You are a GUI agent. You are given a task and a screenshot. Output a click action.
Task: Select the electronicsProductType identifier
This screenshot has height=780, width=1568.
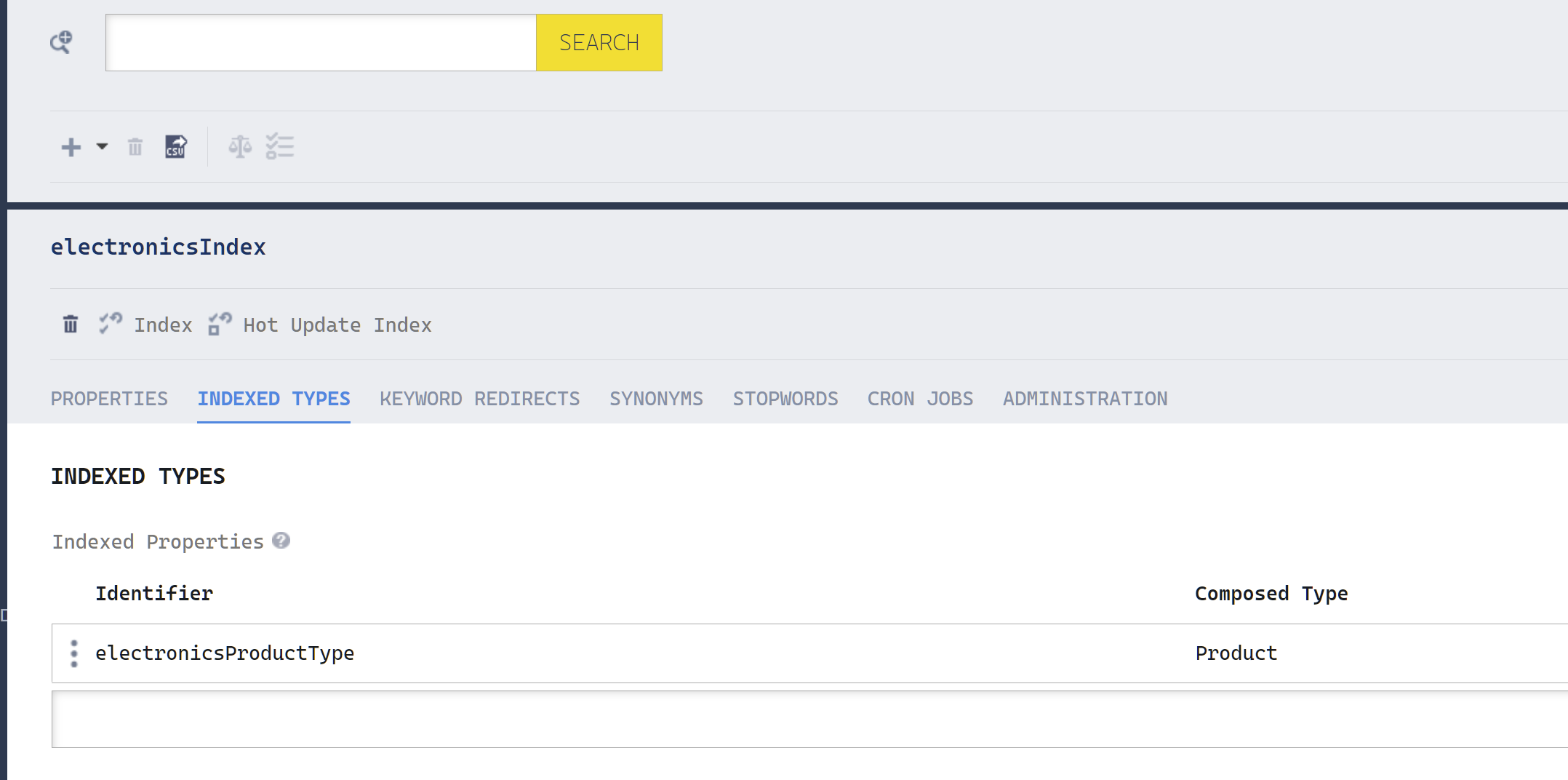(x=225, y=653)
